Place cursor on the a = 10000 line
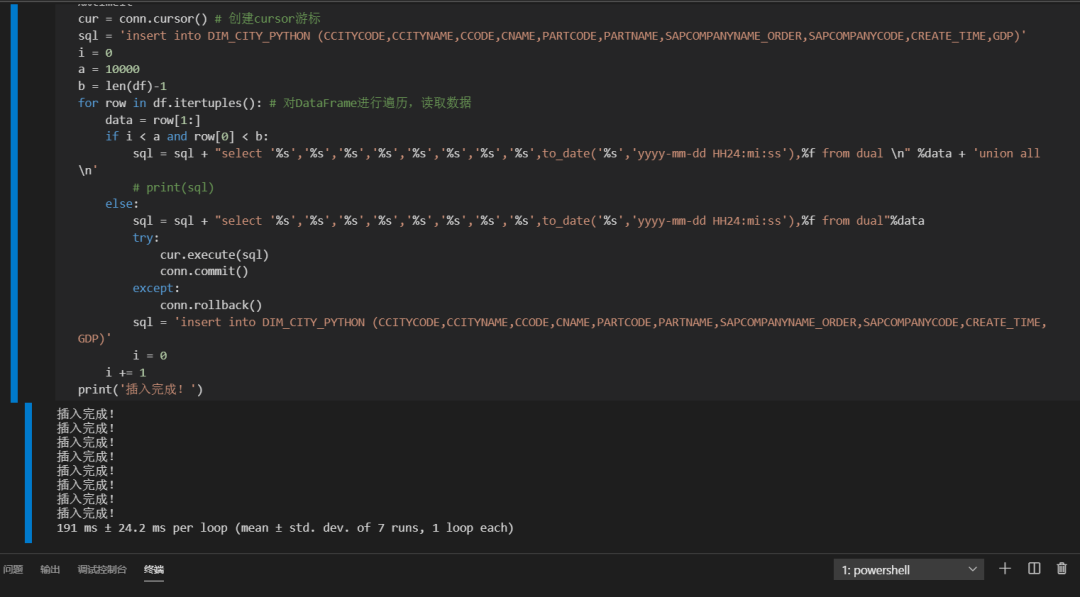The width and height of the screenshot is (1080, 597). 109,69
